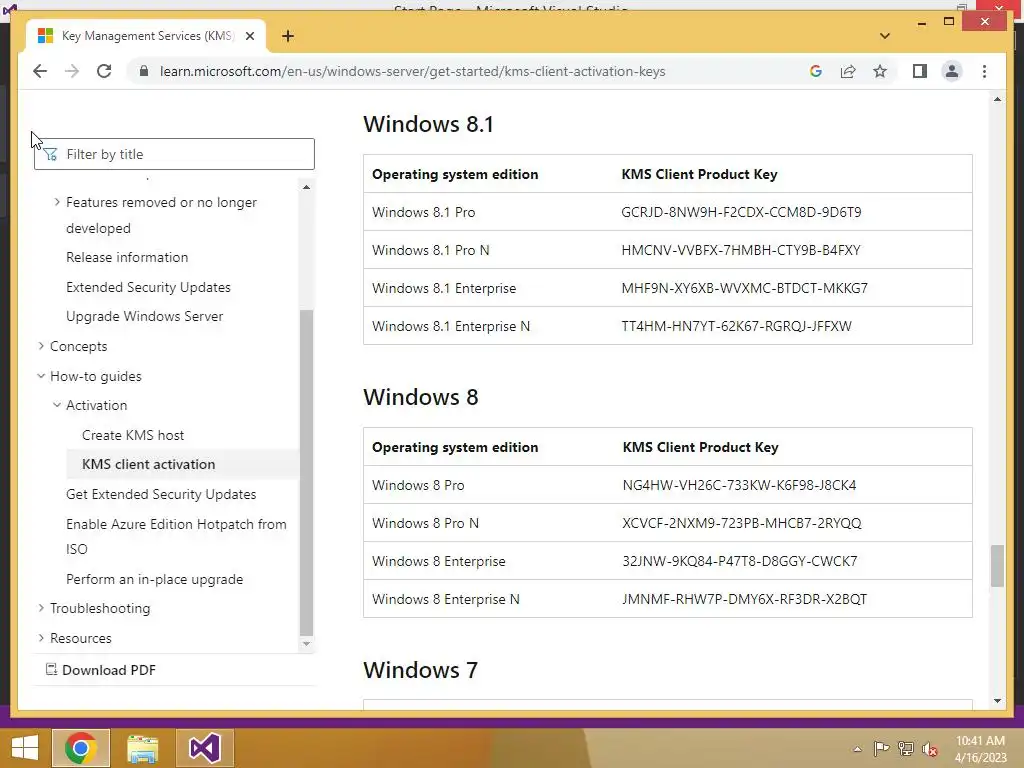This screenshot has width=1024, height=768.
Task: Expand the Resources section
Action: 41,638
